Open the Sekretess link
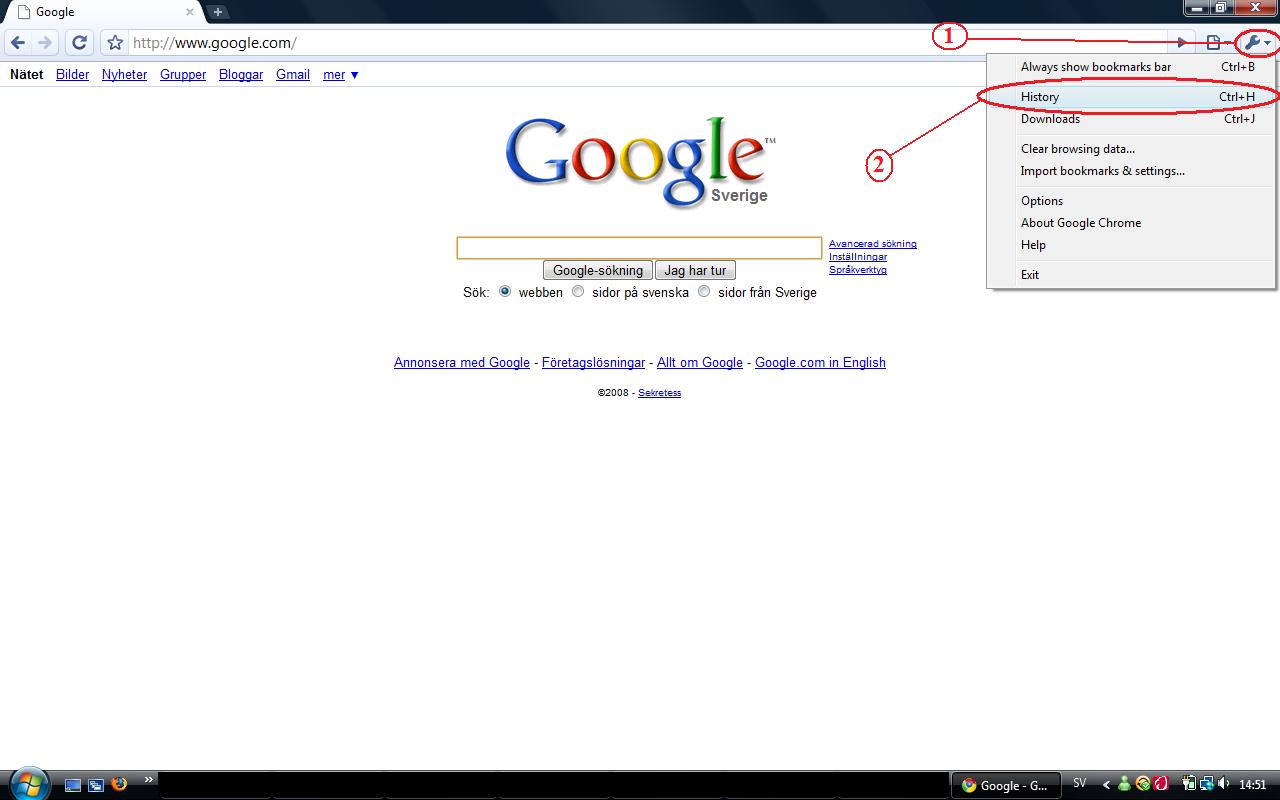 [x=659, y=393]
